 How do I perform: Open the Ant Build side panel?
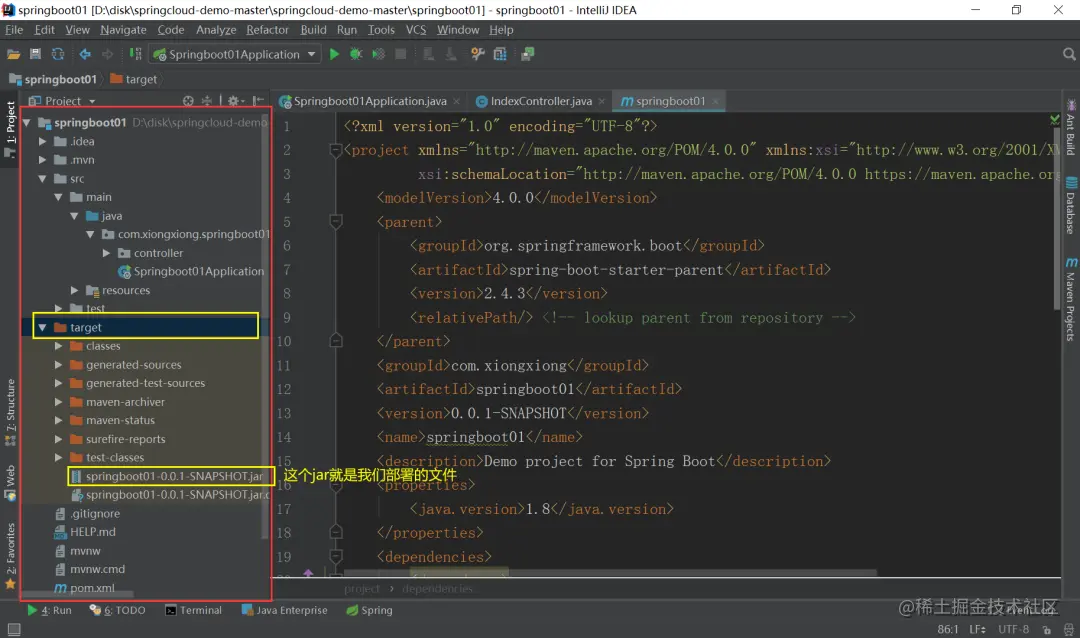pos(1070,128)
